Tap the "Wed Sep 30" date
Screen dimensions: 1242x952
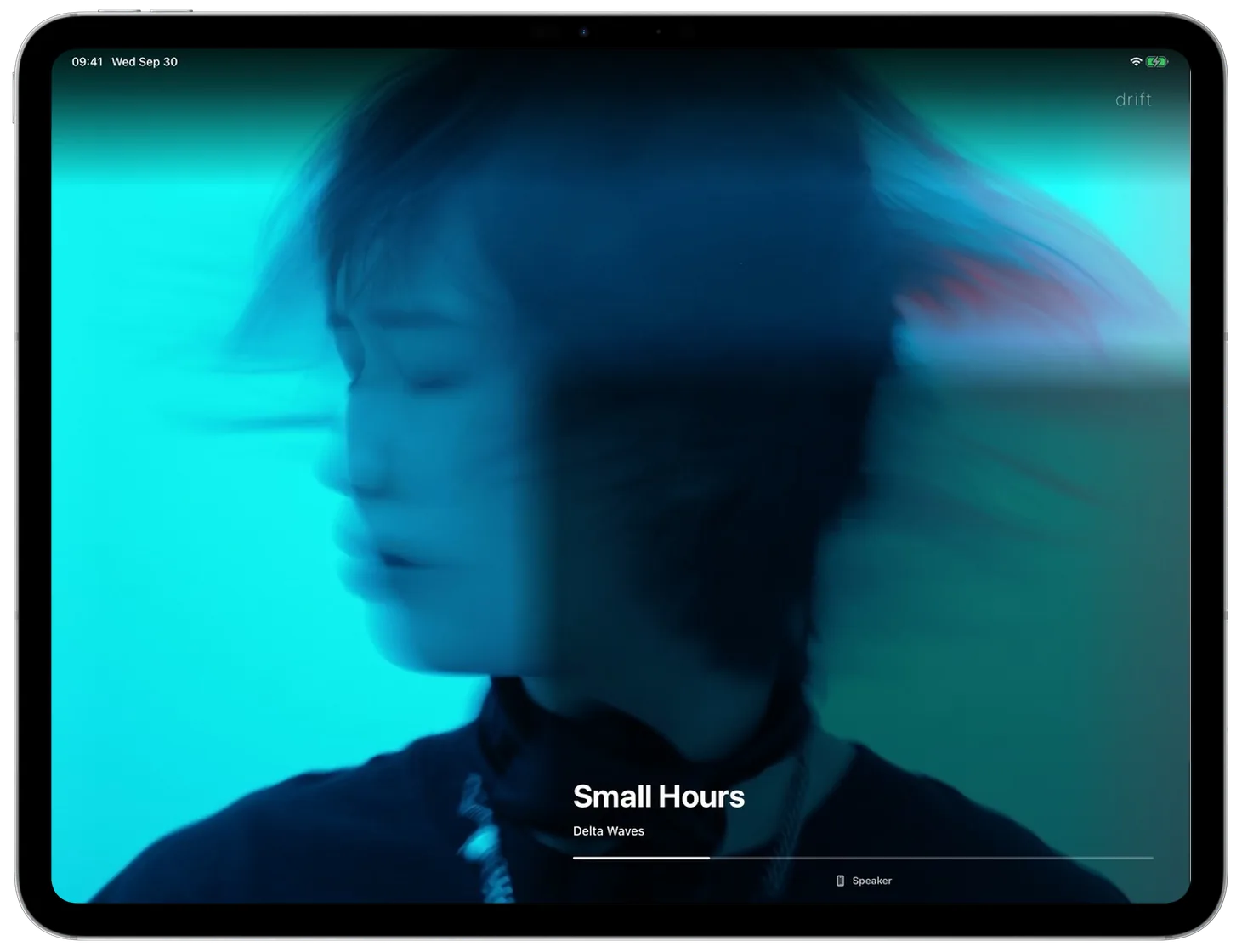[145, 62]
